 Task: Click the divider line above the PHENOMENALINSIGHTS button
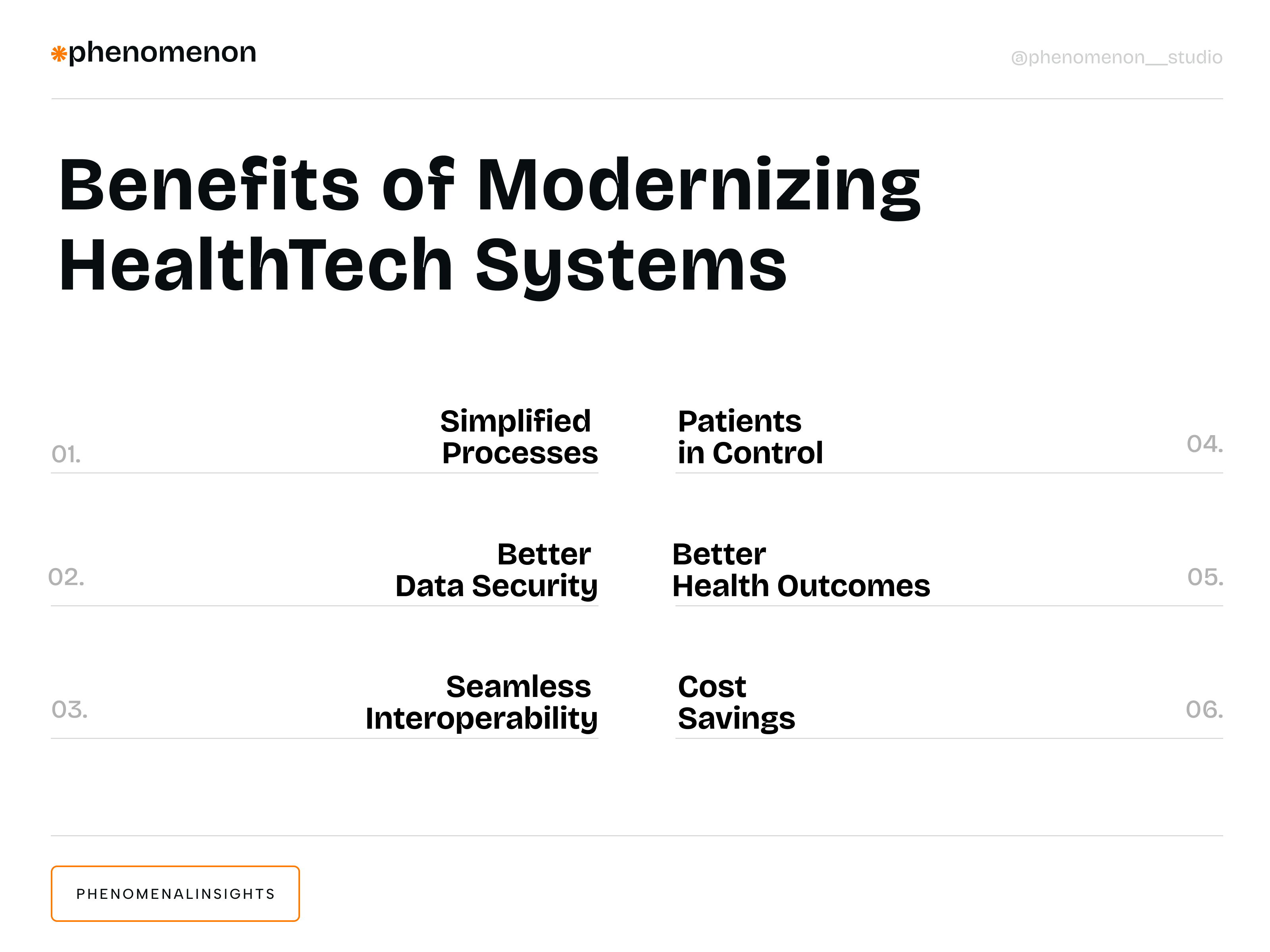click(637, 835)
